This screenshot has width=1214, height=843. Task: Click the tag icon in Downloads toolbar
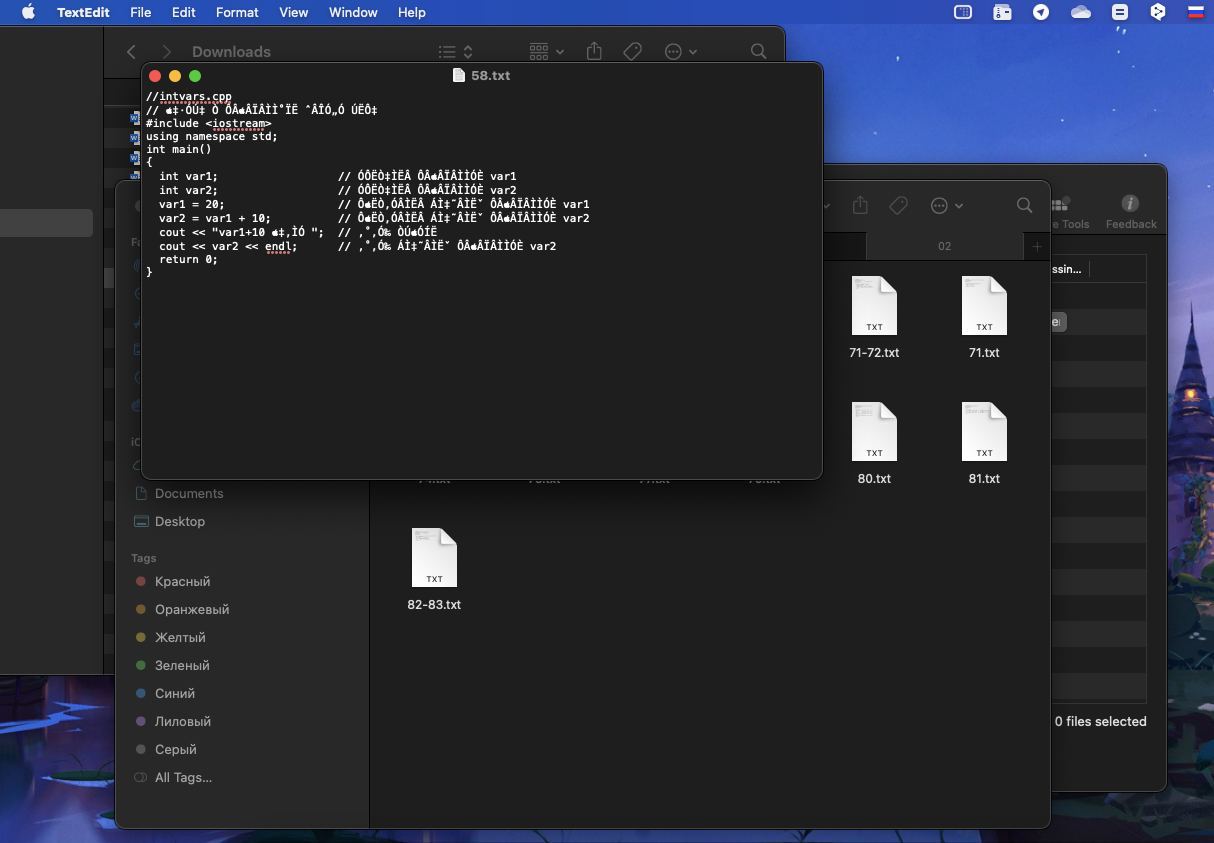pos(632,51)
